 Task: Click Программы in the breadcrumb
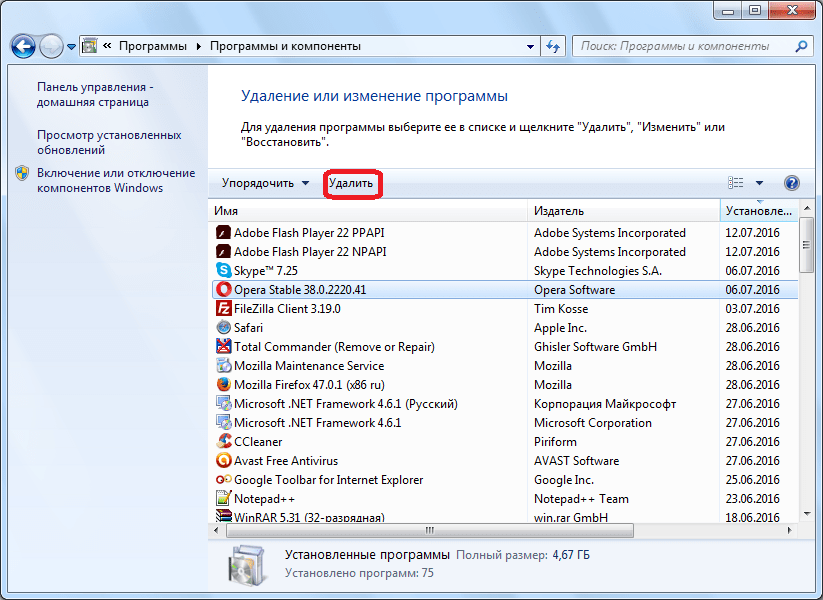(153, 46)
